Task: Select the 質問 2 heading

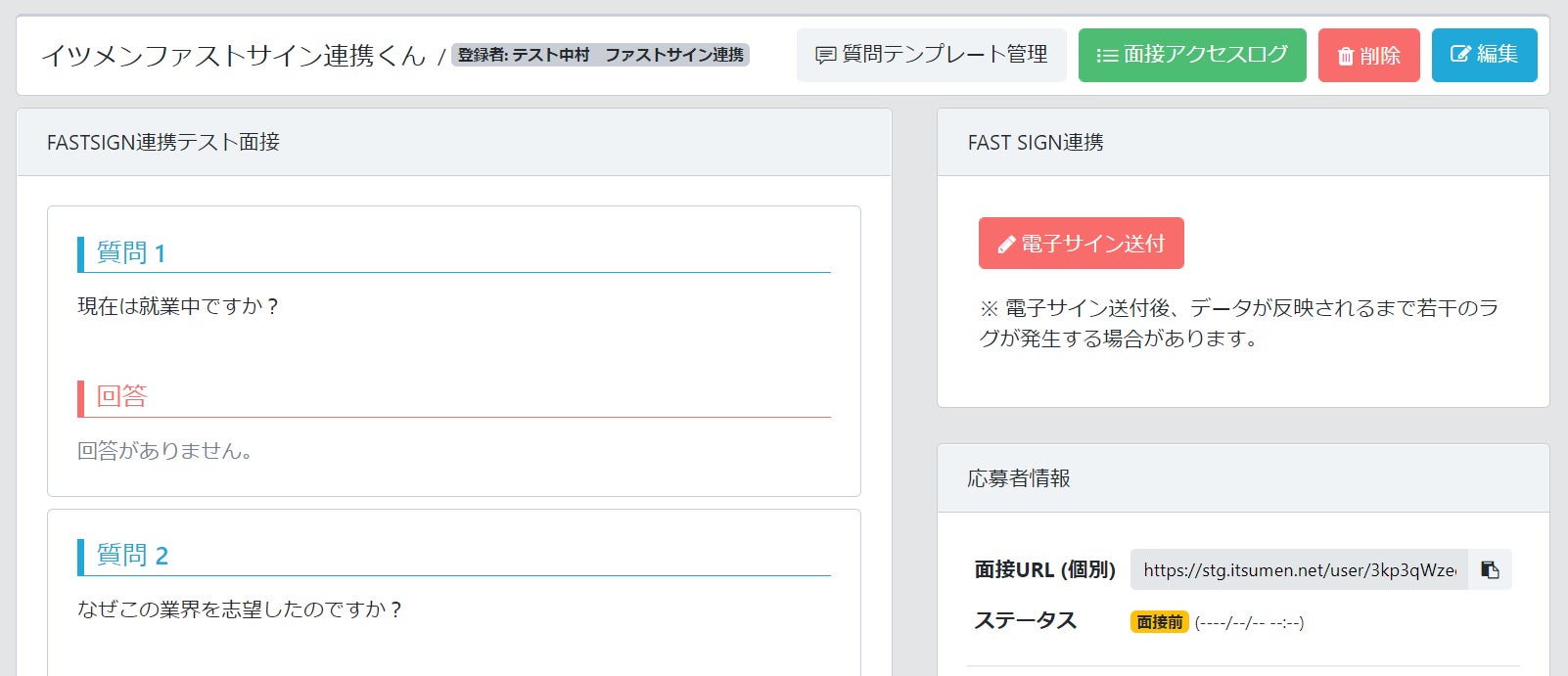Action: coord(132,556)
